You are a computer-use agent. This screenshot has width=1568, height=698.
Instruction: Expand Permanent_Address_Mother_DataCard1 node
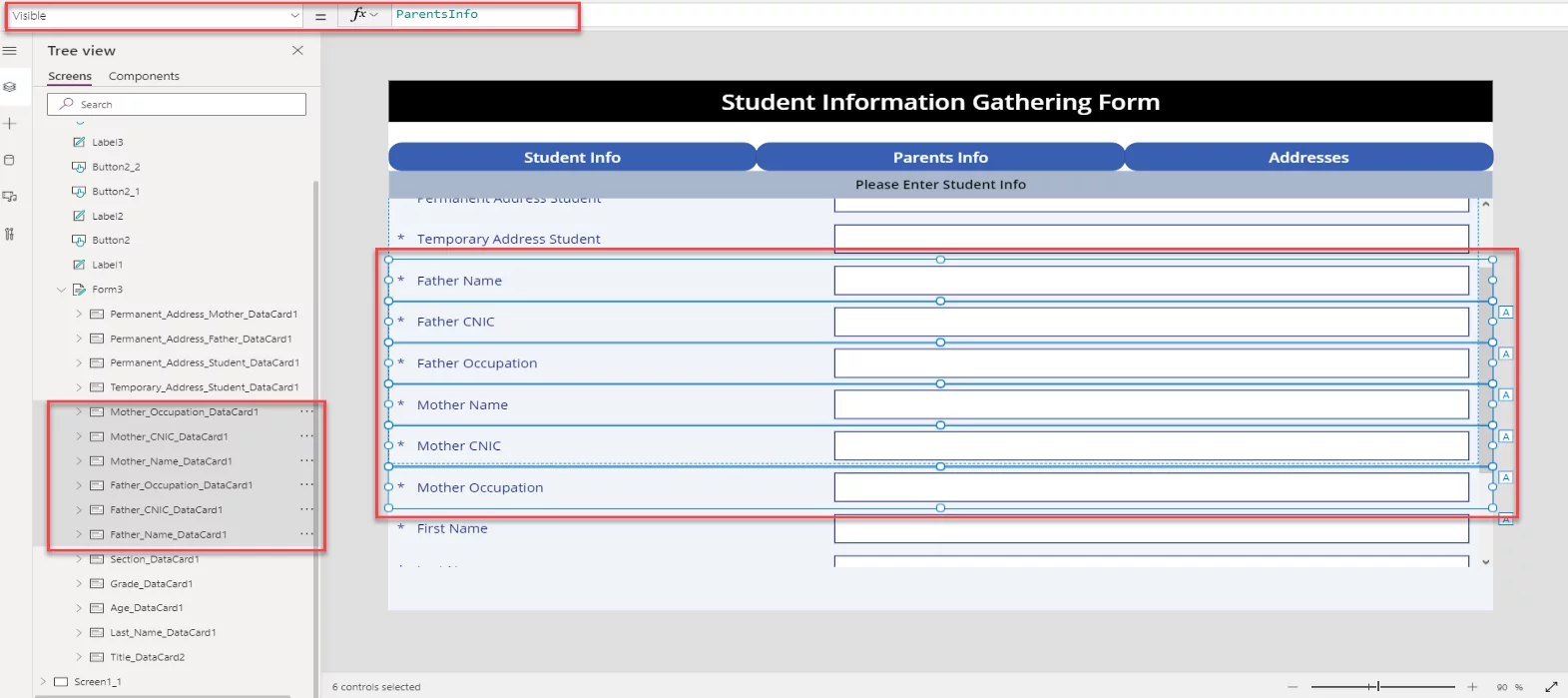point(79,314)
